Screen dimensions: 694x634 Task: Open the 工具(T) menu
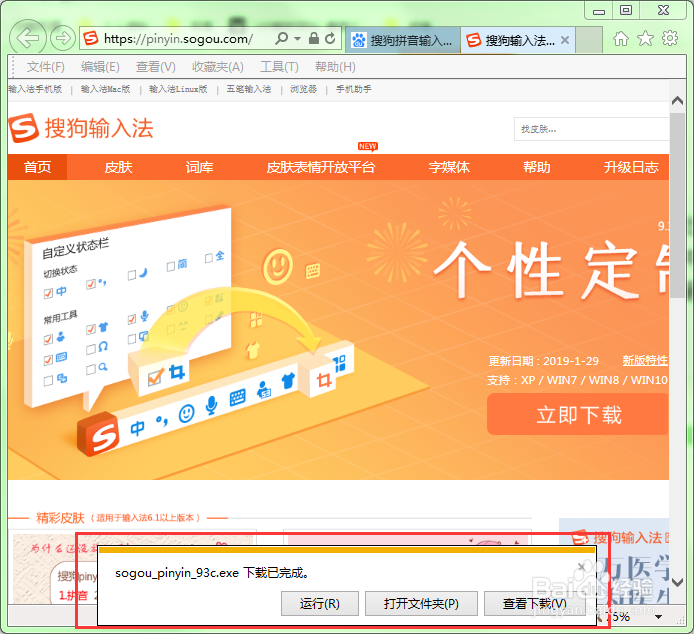click(x=279, y=67)
